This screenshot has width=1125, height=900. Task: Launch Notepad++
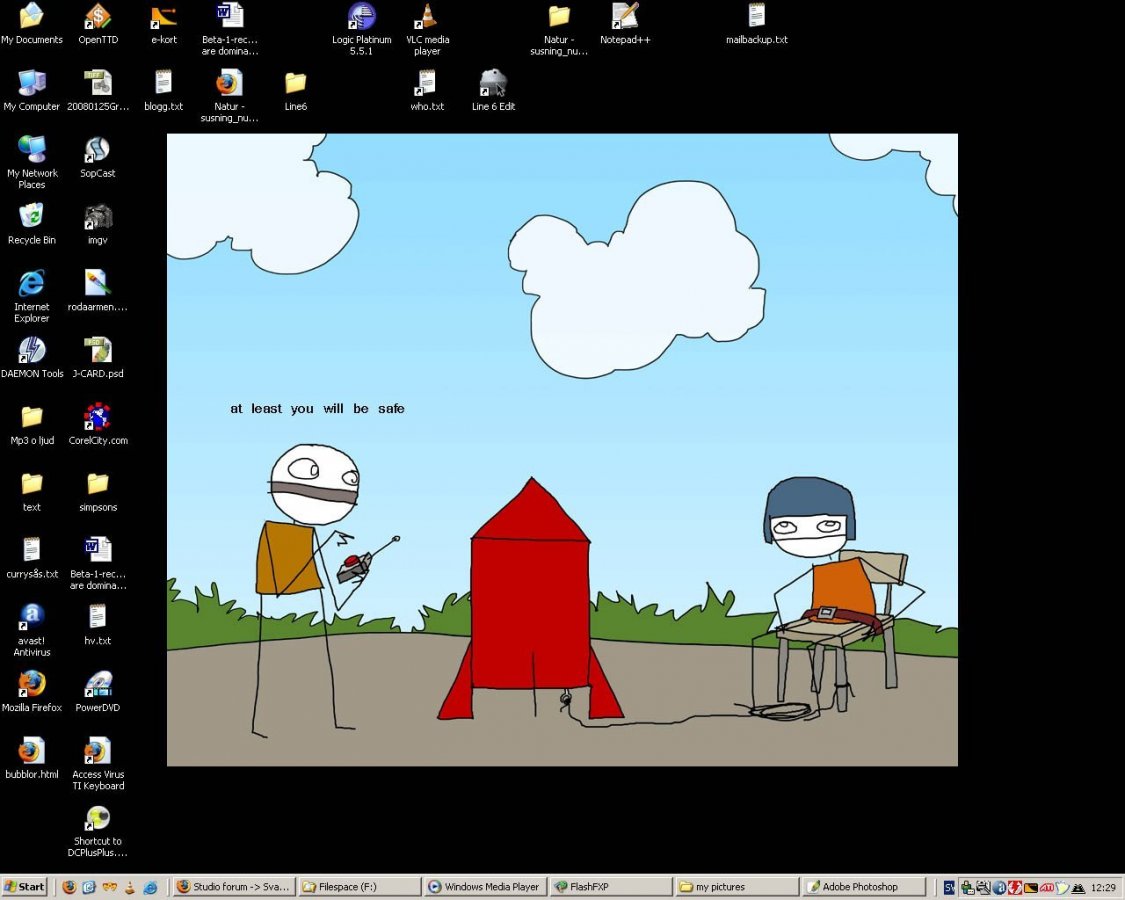click(x=624, y=17)
